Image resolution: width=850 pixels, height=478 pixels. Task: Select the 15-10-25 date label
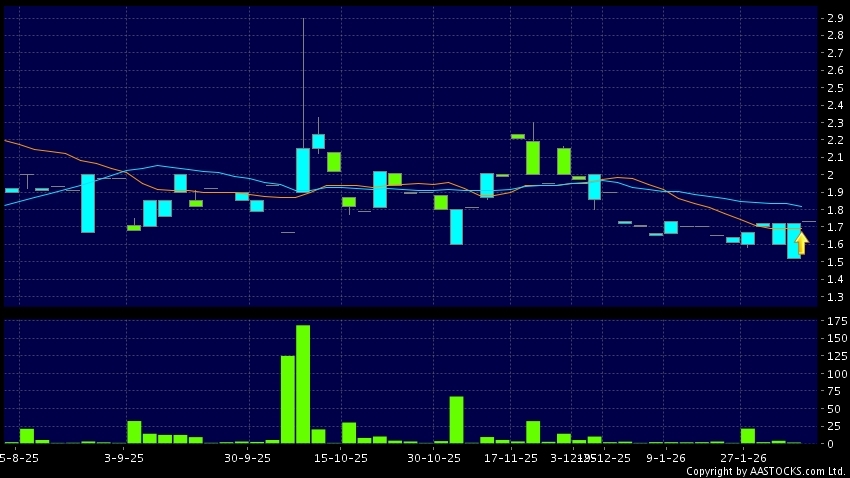[341, 459]
